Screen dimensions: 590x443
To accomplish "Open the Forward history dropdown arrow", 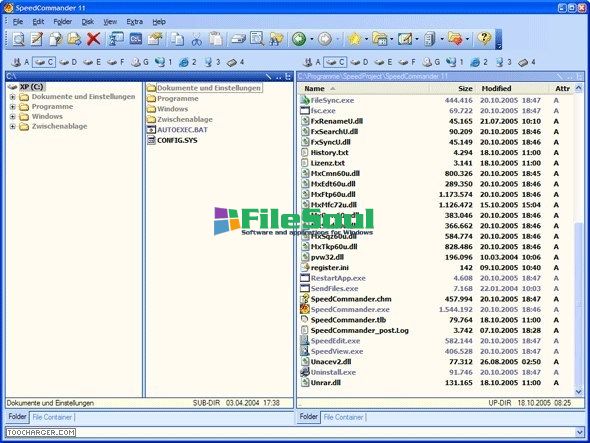I will click(x=338, y=39).
